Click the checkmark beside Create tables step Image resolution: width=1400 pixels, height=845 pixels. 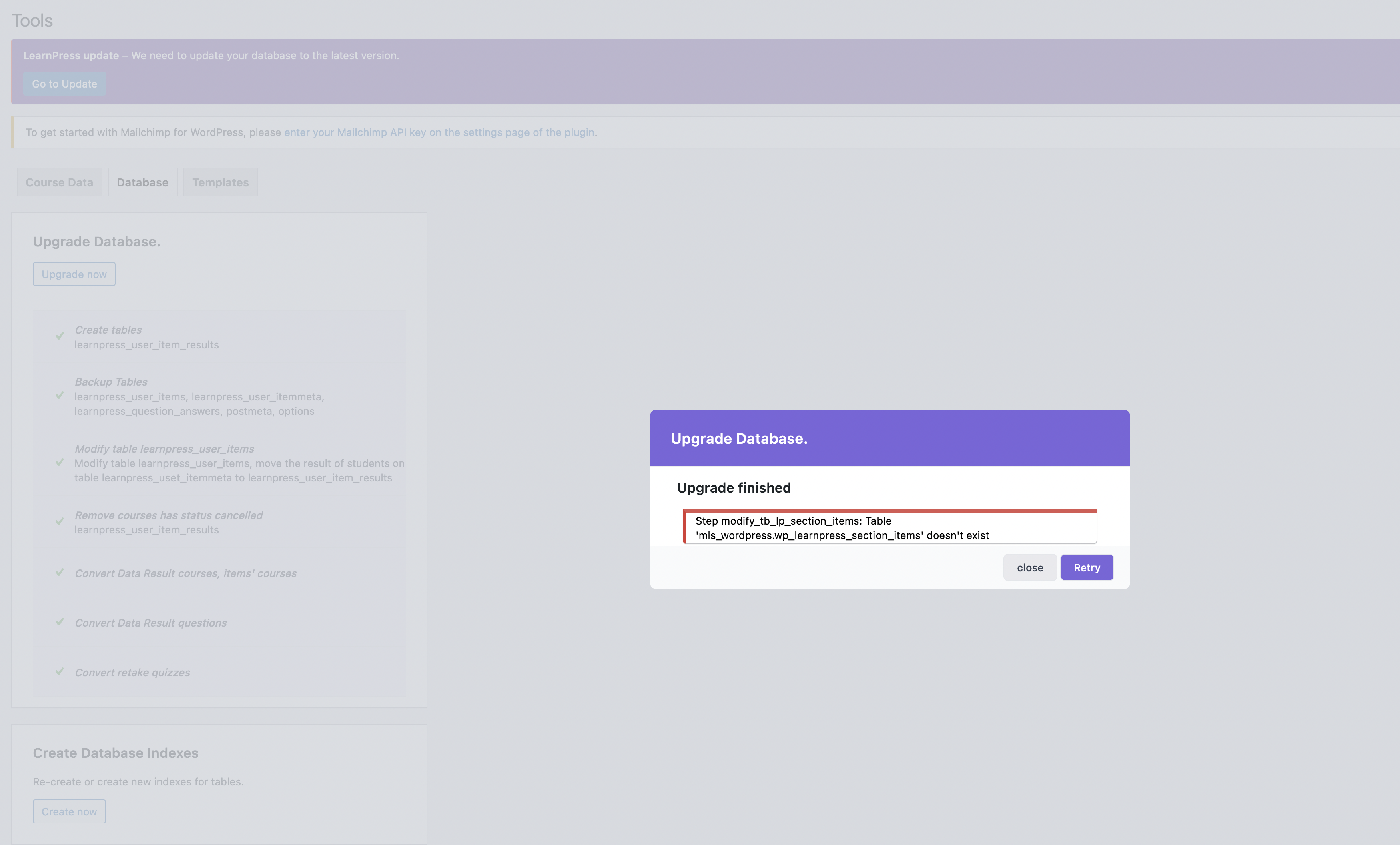(60, 336)
